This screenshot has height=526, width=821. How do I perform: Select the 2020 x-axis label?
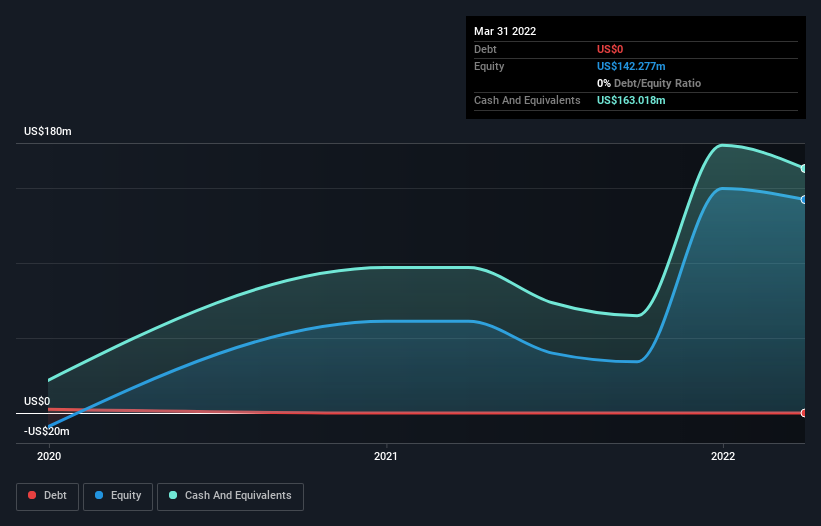[49, 456]
